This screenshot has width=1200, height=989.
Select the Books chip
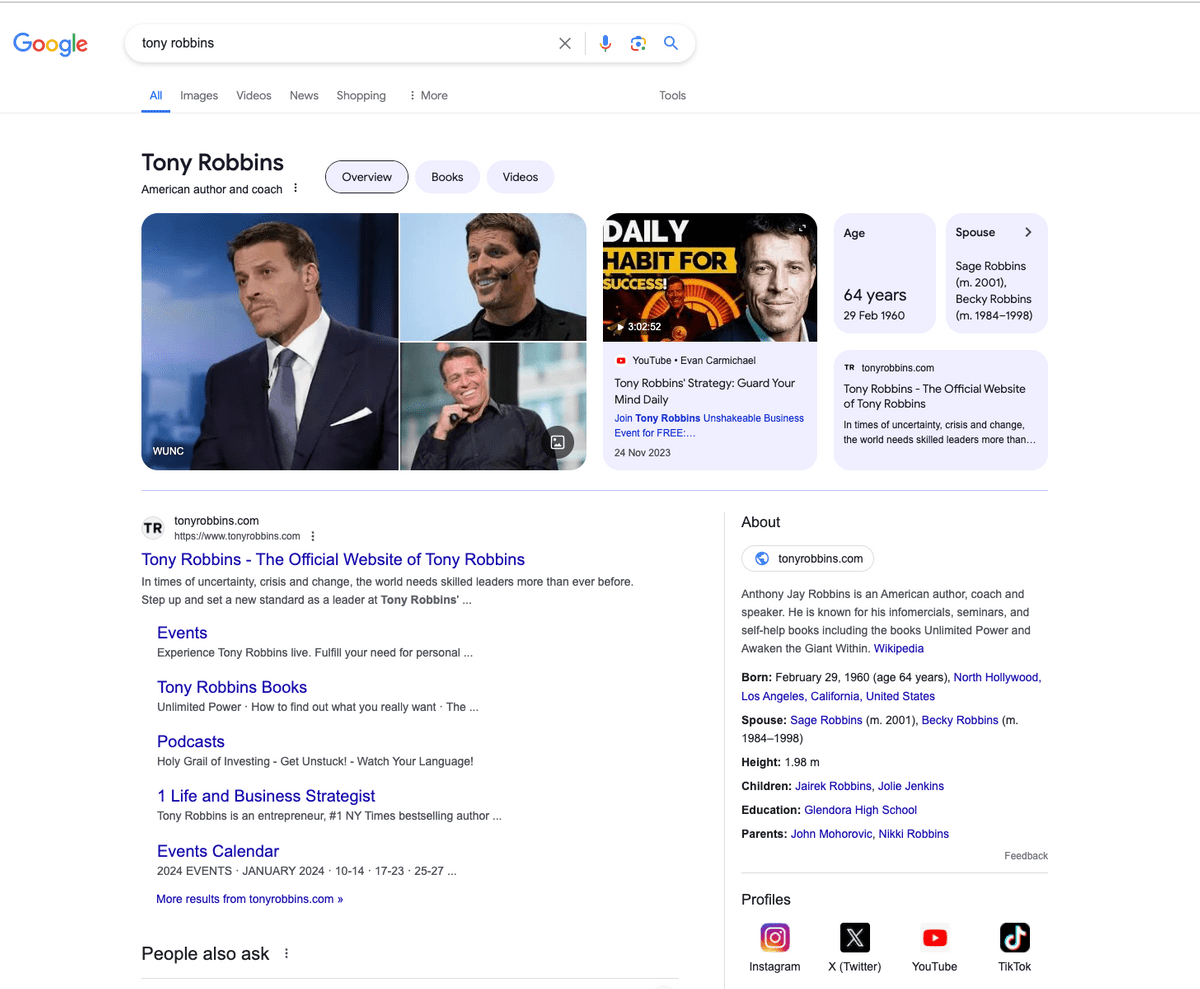point(447,177)
